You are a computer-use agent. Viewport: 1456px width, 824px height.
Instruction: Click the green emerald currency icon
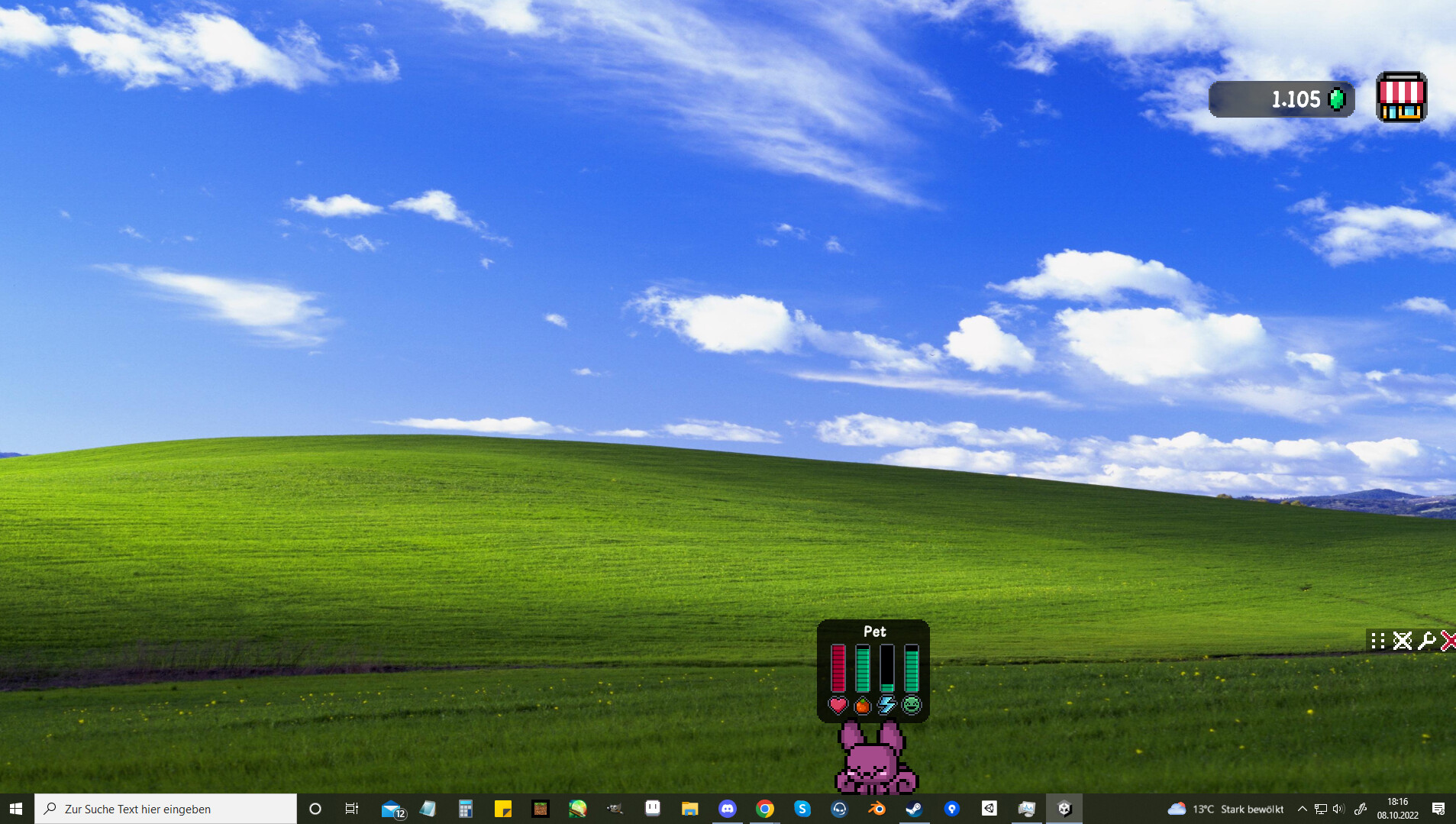(x=1337, y=99)
